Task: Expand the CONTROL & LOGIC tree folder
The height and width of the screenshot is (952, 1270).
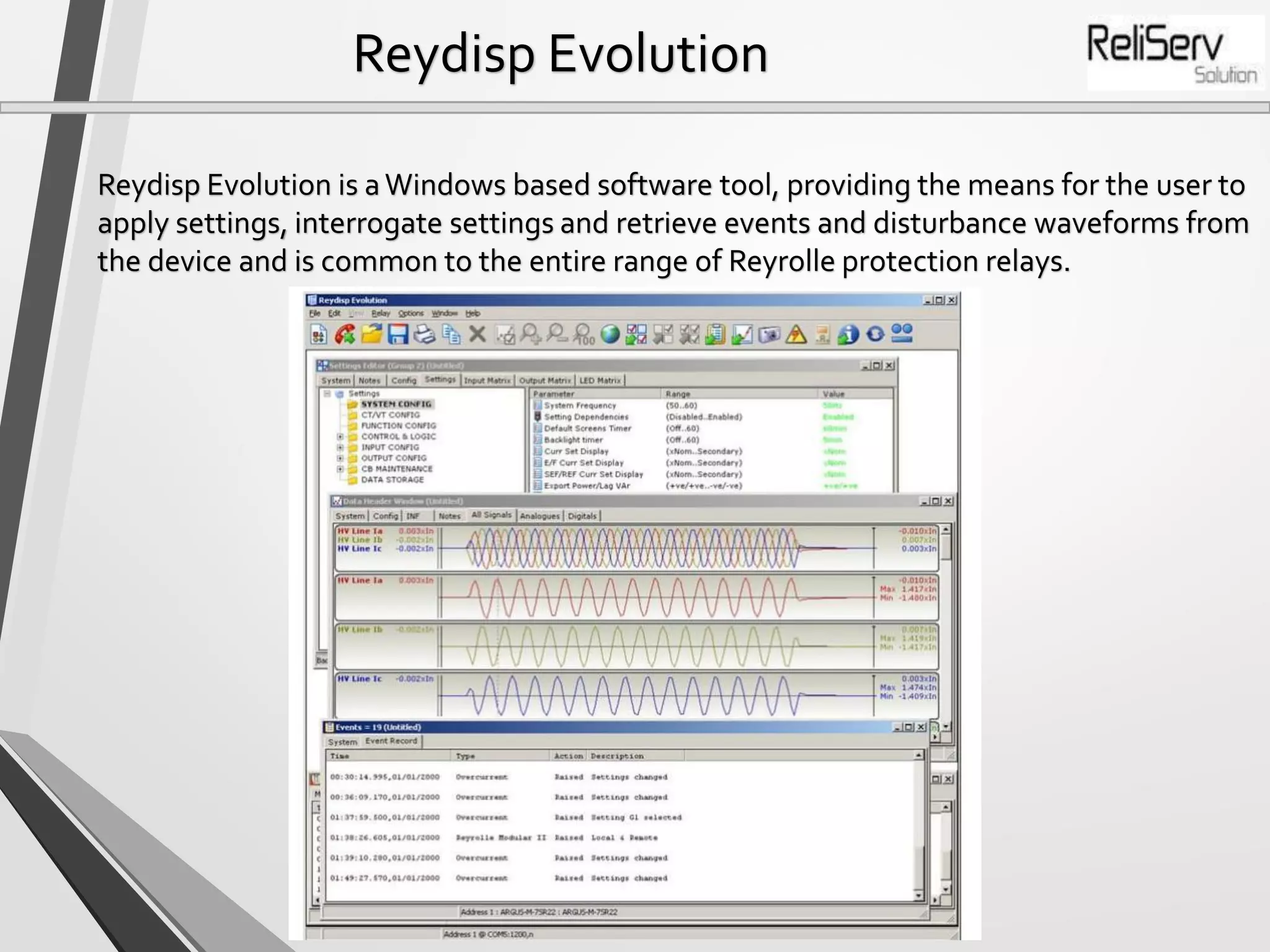Action: [340, 436]
